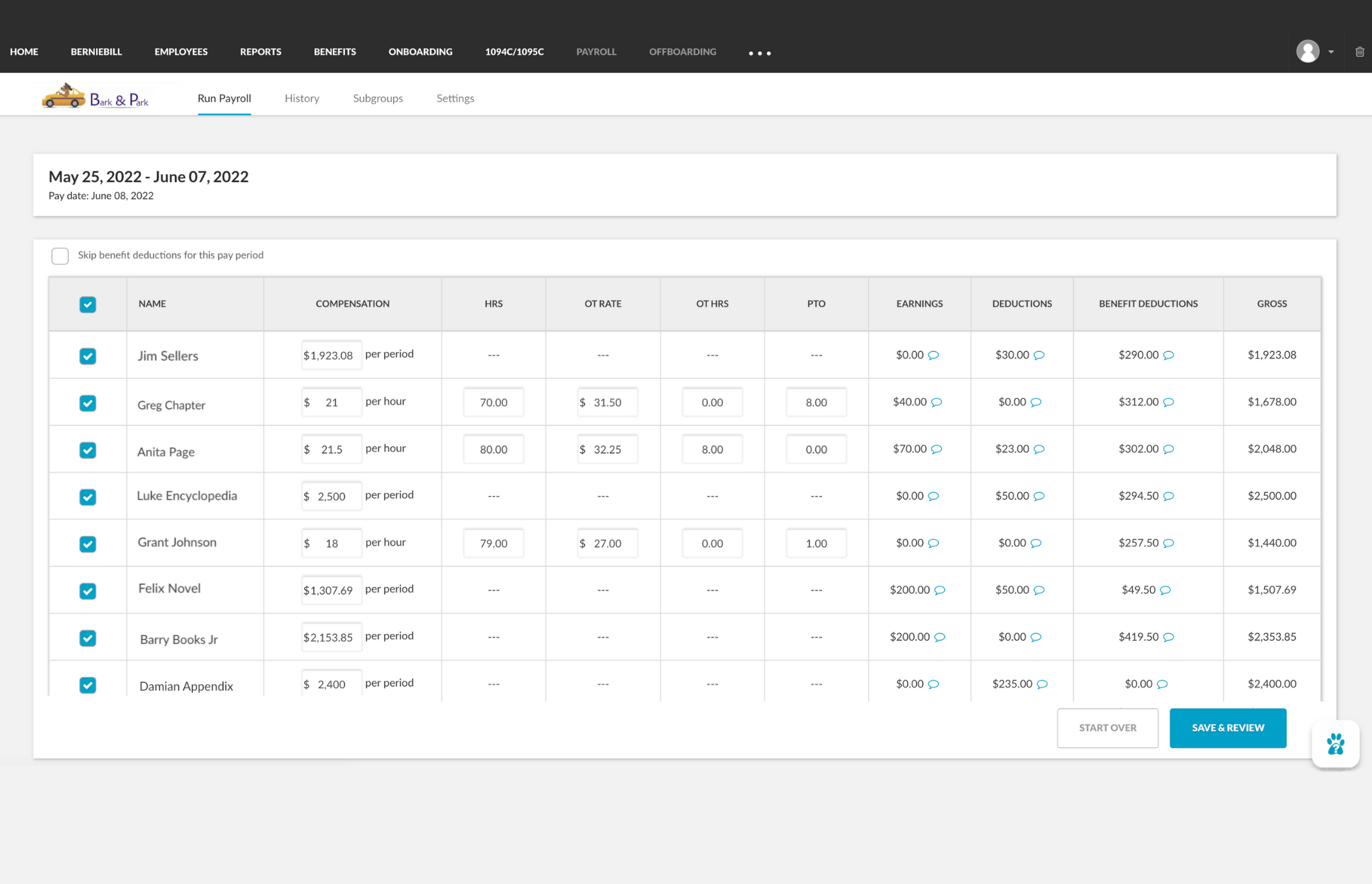Open Felix Novel earnings comment icon
The image size is (1372, 884).
[x=940, y=590]
